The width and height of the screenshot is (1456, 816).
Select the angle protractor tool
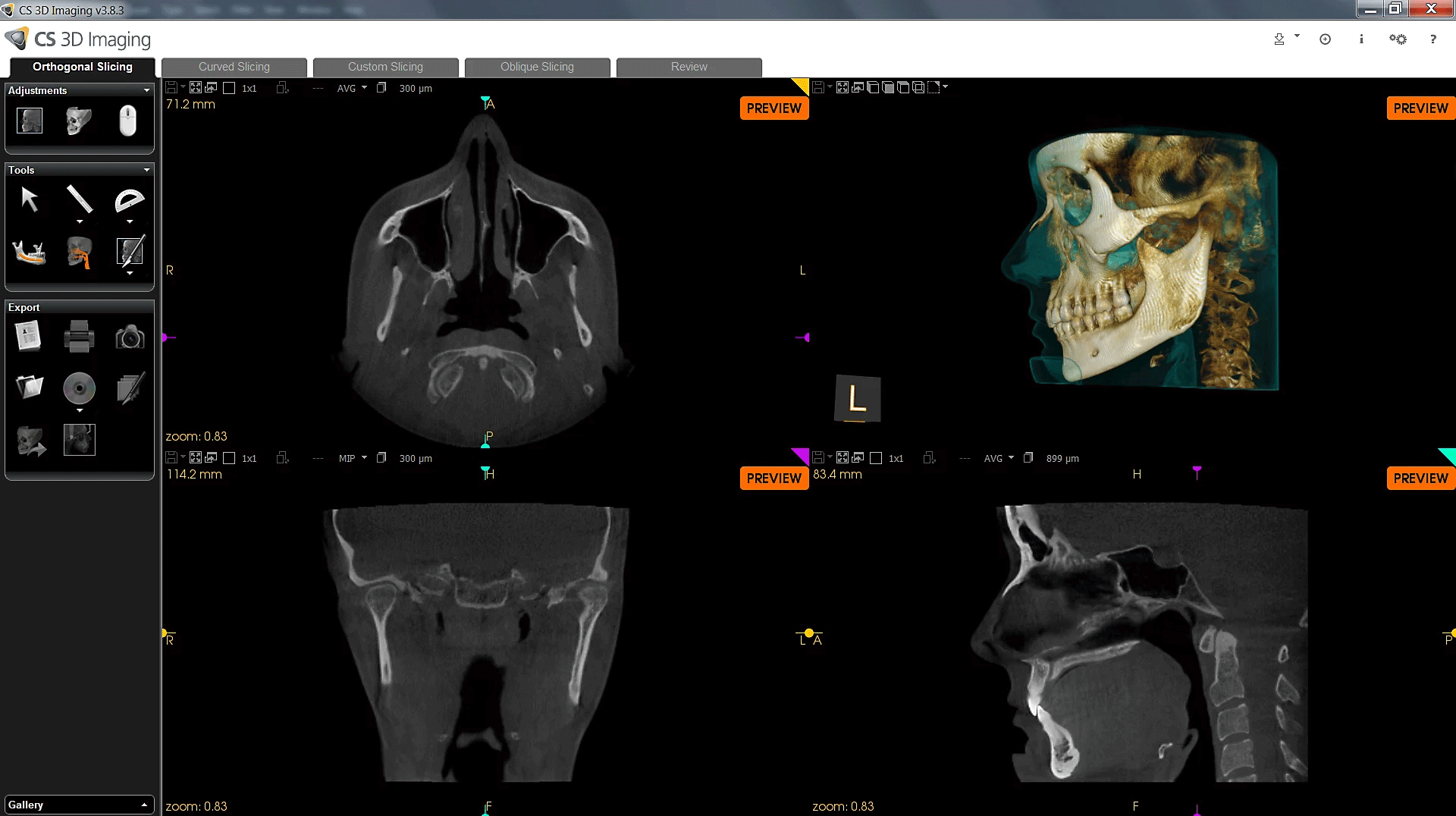click(x=129, y=200)
